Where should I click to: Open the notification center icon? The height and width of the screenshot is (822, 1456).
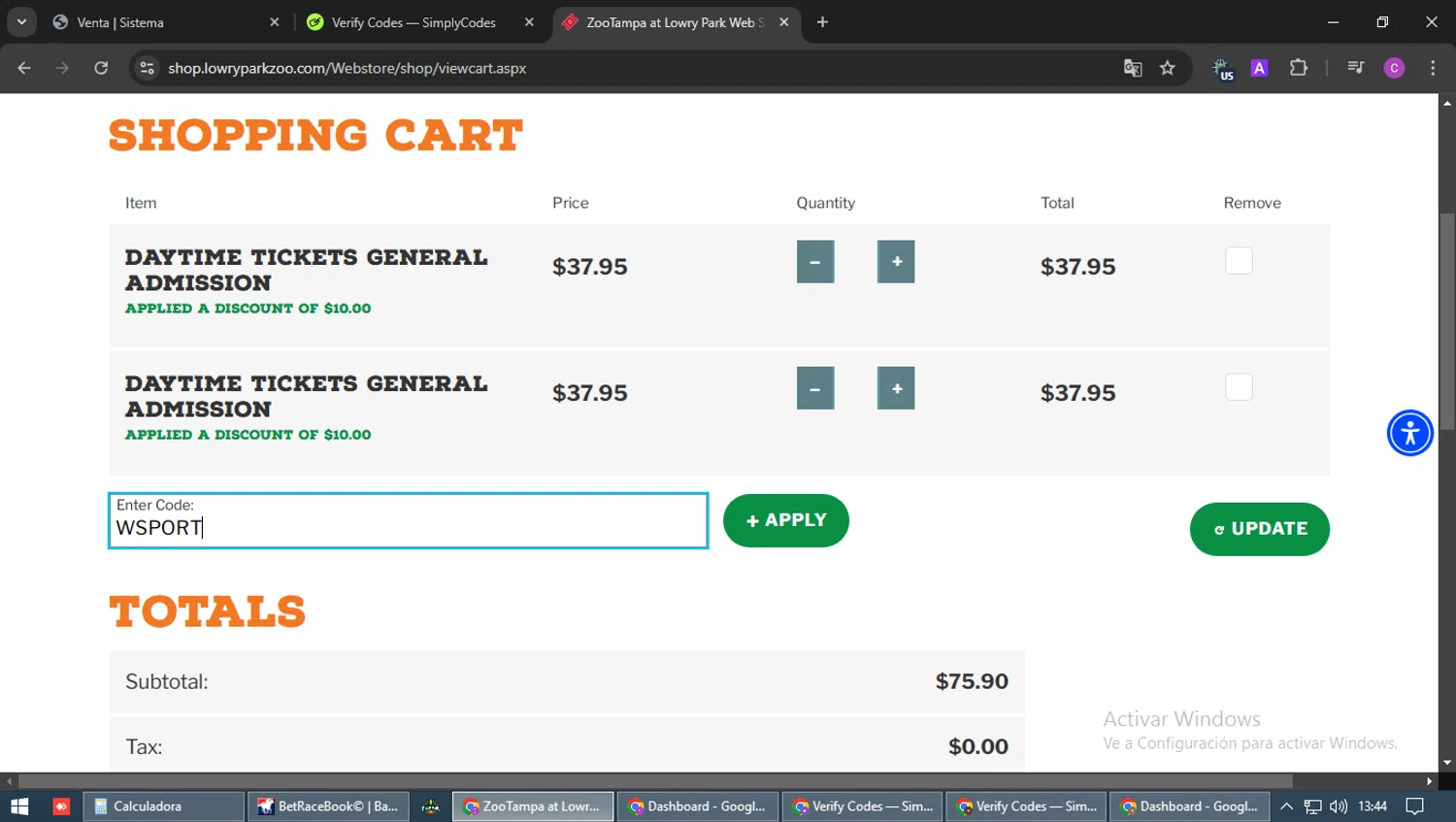pyautogui.click(x=1415, y=806)
